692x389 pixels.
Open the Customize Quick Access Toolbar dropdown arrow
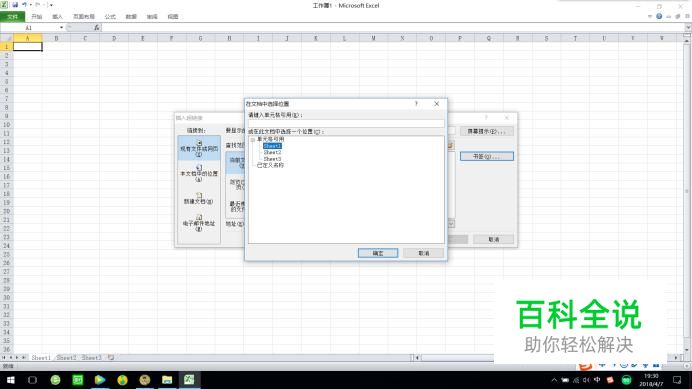pyautogui.click(x=52, y=5)
